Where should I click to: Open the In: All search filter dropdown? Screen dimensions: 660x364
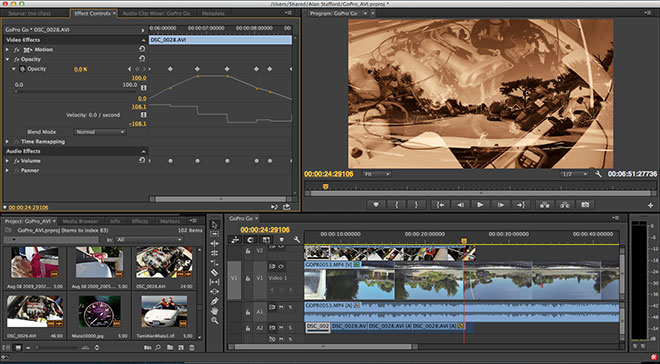pos(149,239)
